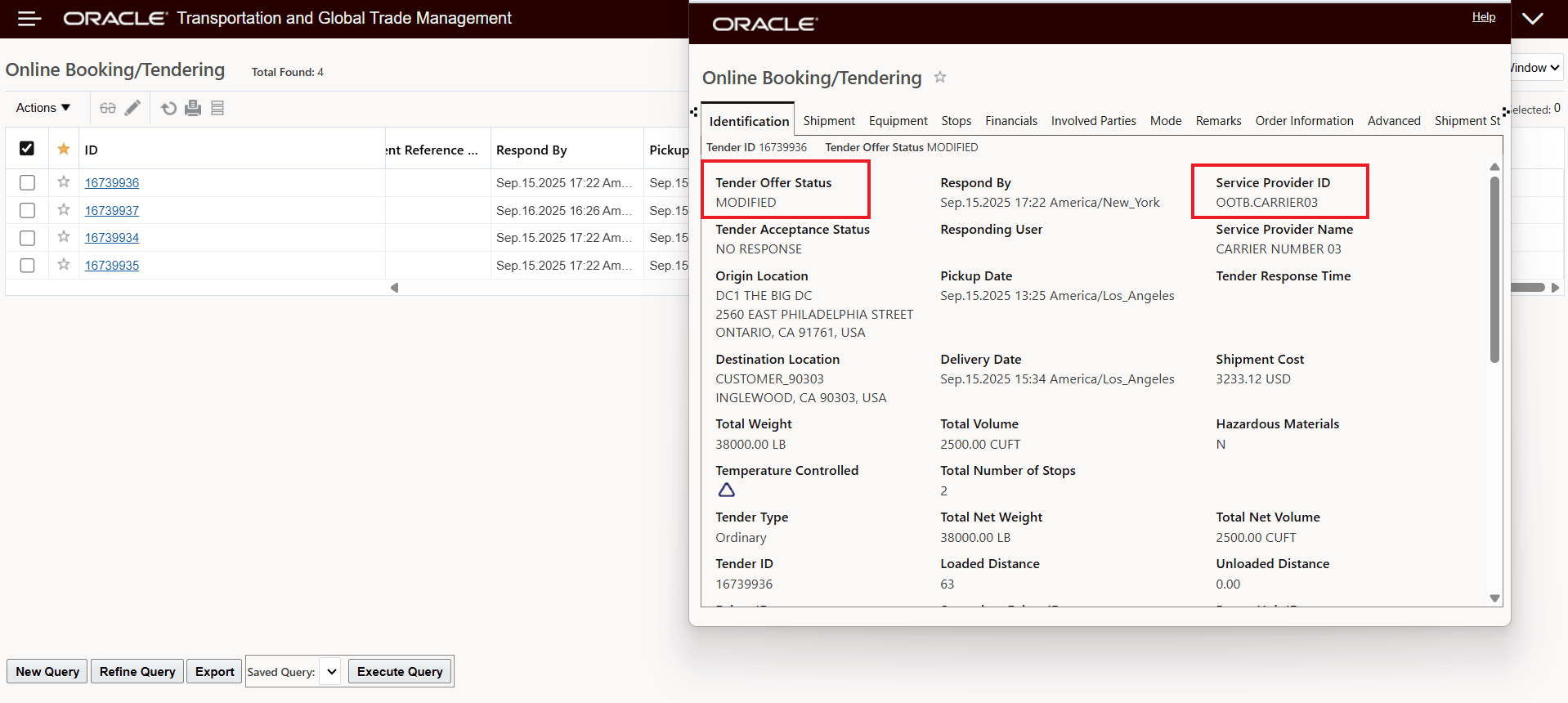Click the Execute Query button
This screenshot has width=1568, height=703.
[x=400, y=672]
